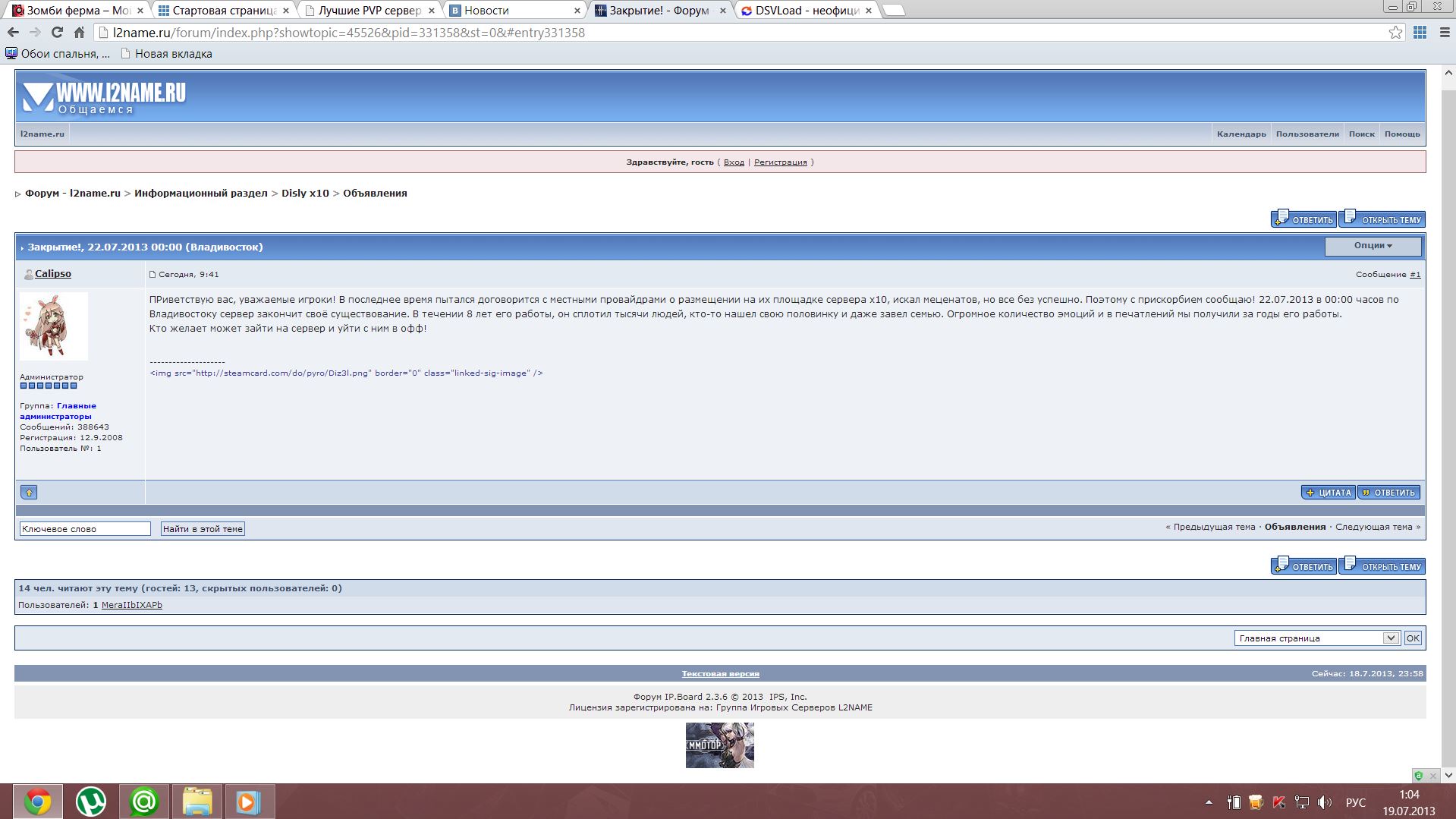Click the post icon next to Сегодня, 9:41
The height and width of the screenshot is (819, 1456).
(x=153, y=275)
